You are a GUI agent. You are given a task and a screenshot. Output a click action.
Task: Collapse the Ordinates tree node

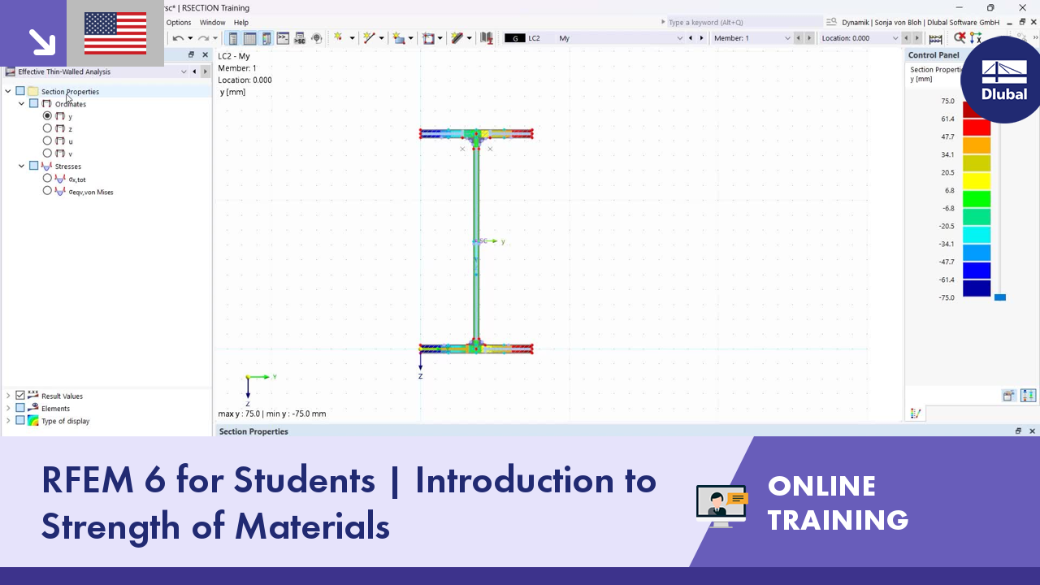click(21, 103)
